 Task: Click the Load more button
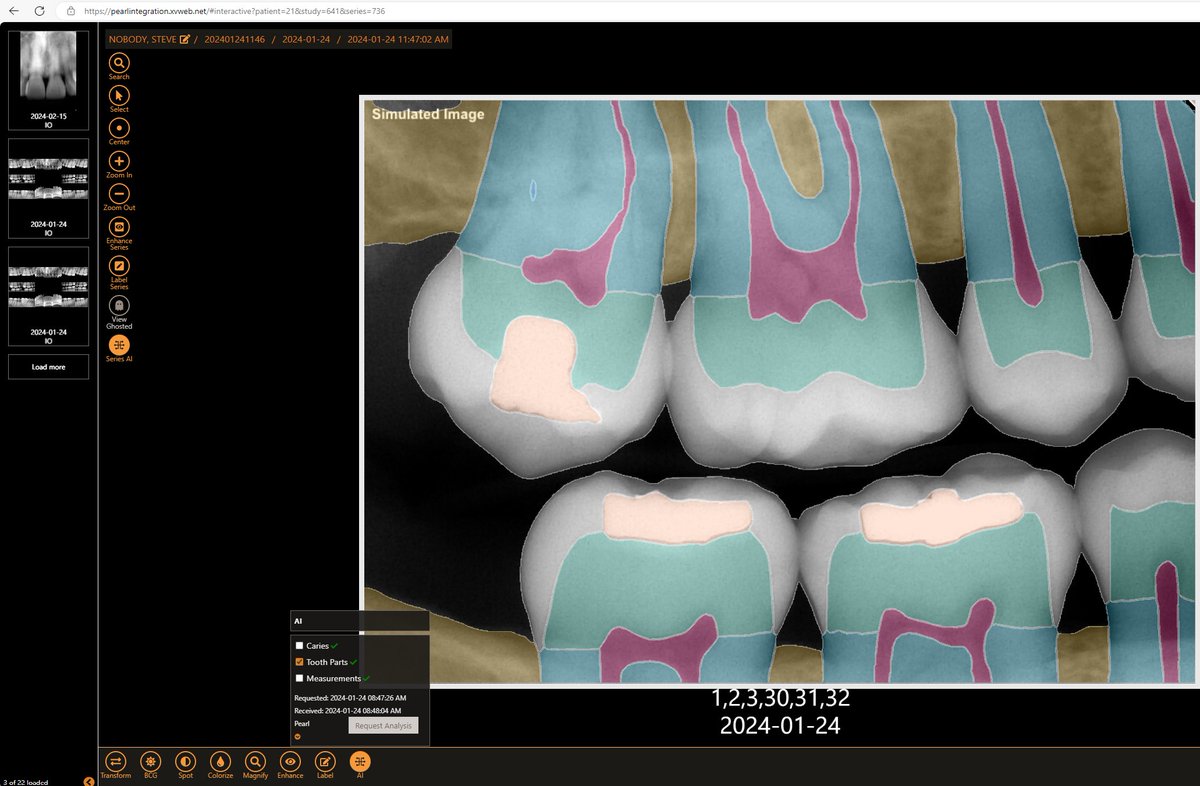pos(48,367)
